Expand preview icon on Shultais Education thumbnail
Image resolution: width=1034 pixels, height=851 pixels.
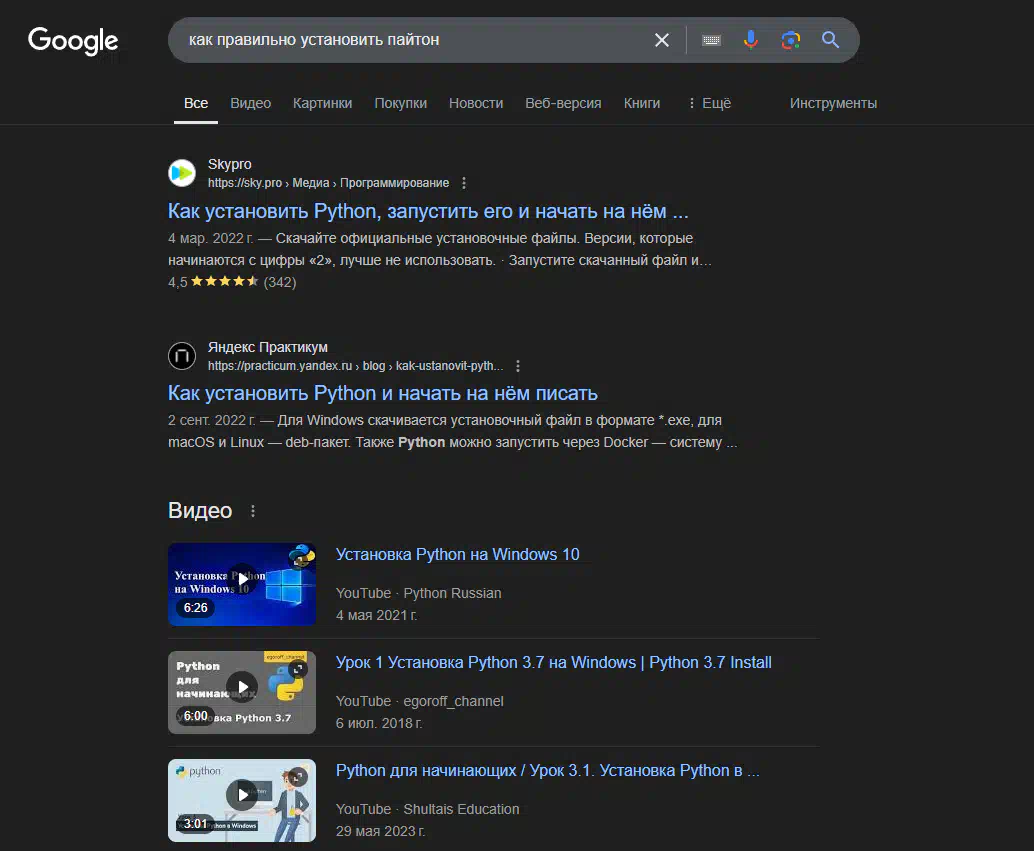[x=298, y=777]
